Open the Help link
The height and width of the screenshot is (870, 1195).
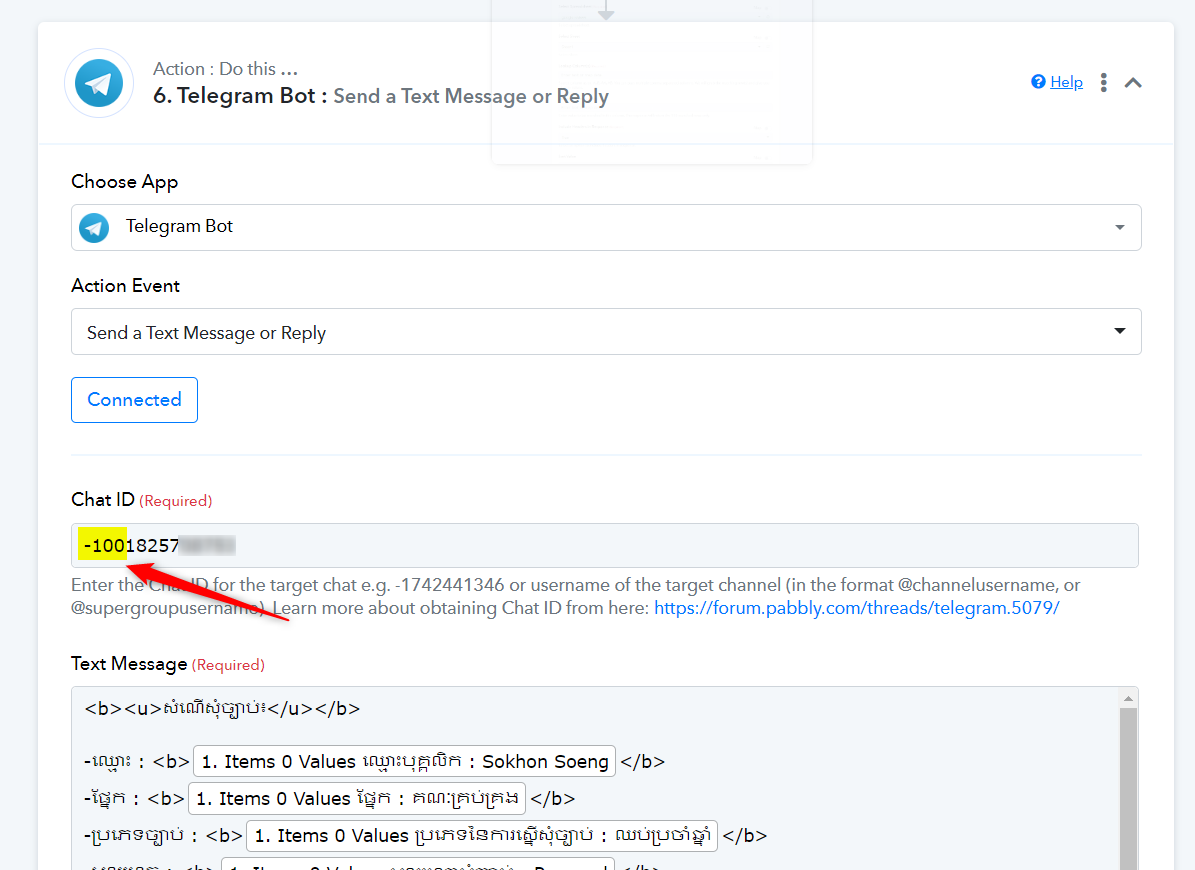(1066, 82)
